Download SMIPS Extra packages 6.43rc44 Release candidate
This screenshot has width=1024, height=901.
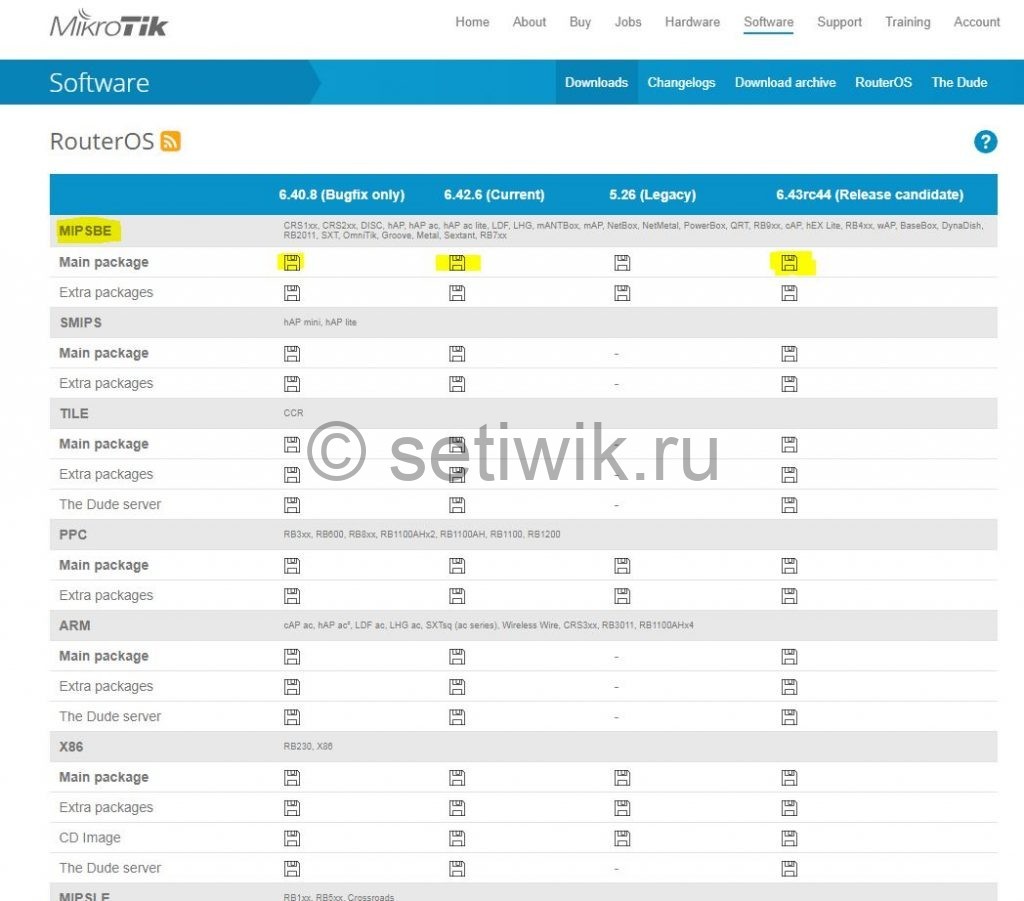click(790, 384)
